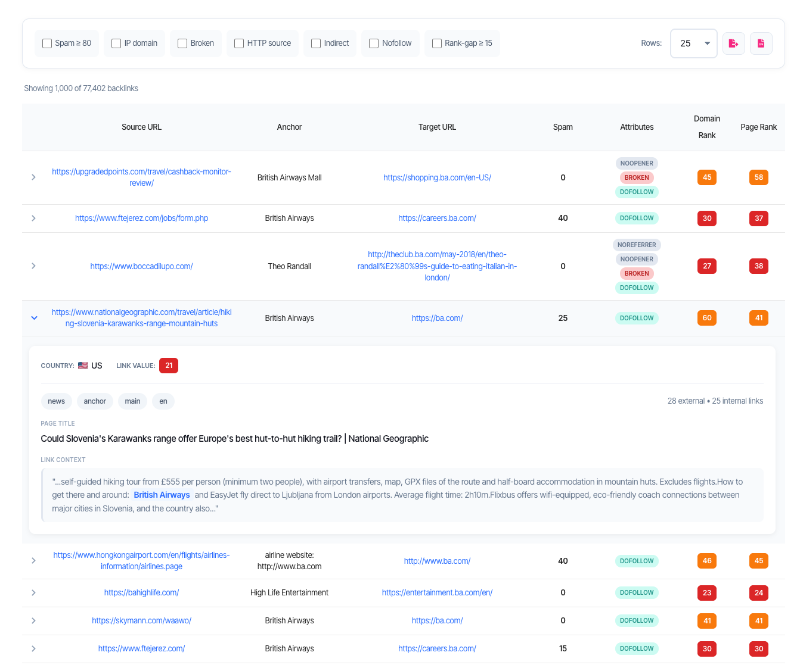Viewport: 800px width, 668px height.
Task: Toggle the HTTP source checkbox
Action: point(239,43)
